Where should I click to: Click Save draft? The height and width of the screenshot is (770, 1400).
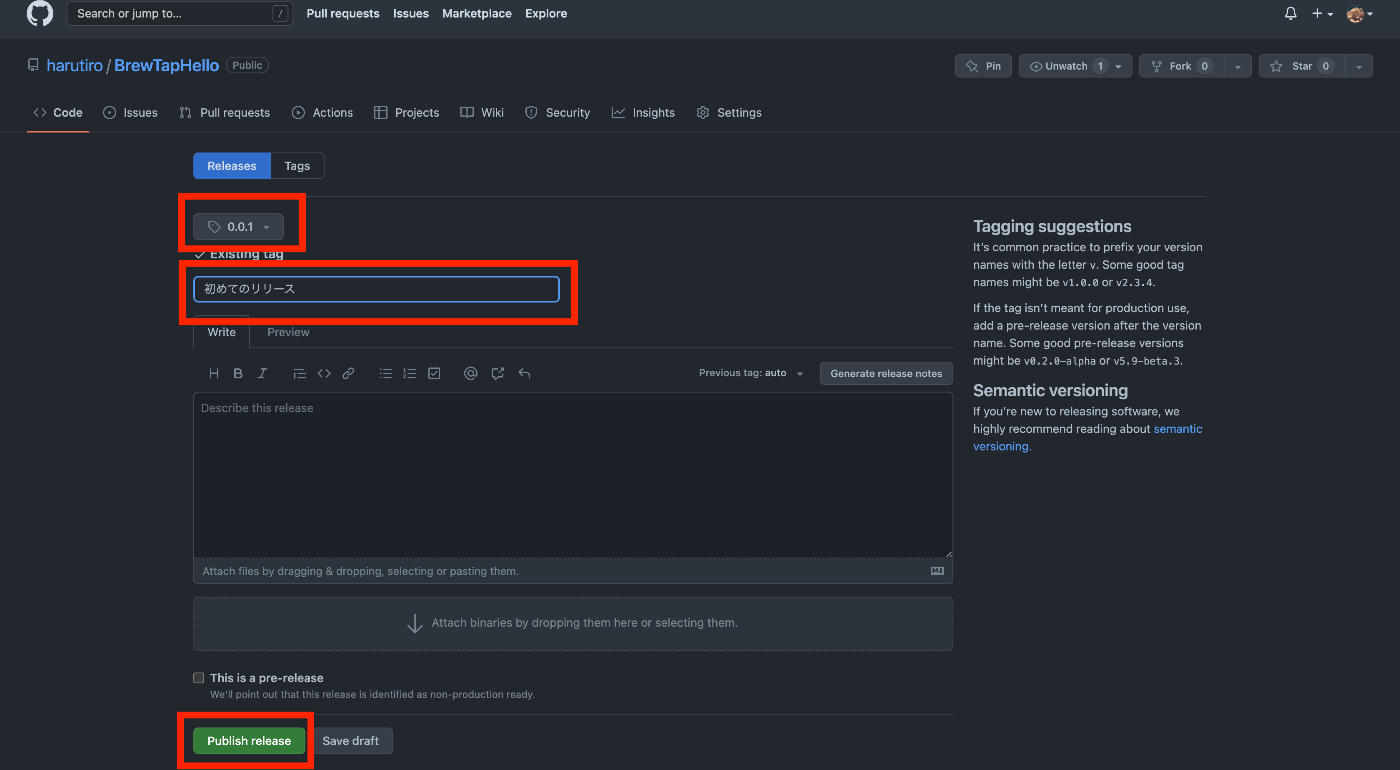pos(351,741)
